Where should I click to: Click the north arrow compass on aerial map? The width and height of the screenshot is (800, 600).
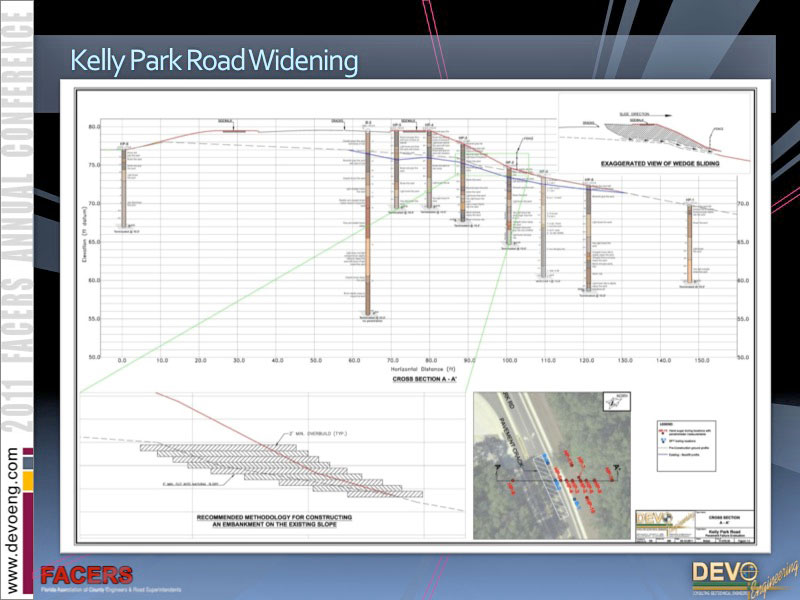(x=613, y=402)
